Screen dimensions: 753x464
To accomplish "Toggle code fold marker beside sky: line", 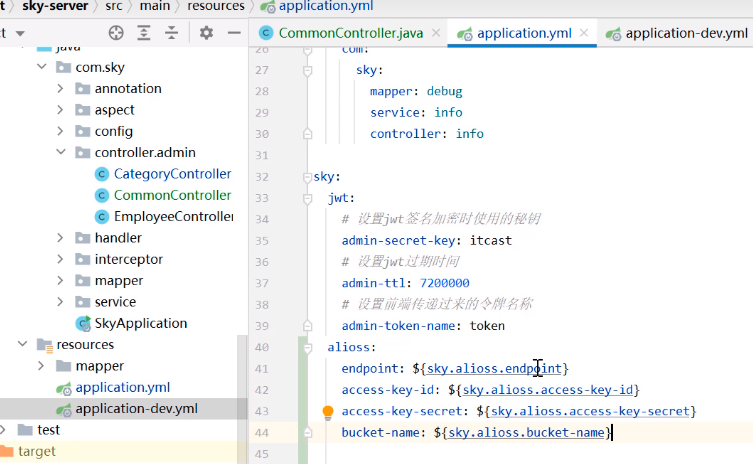I will pos(307,177).
